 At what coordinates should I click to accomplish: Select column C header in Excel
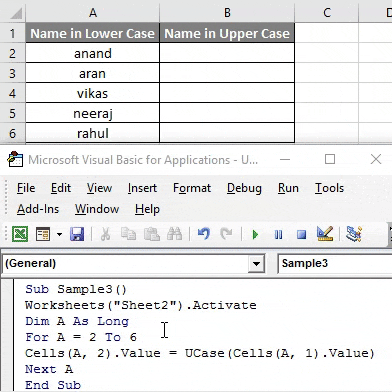pos(327,13)
